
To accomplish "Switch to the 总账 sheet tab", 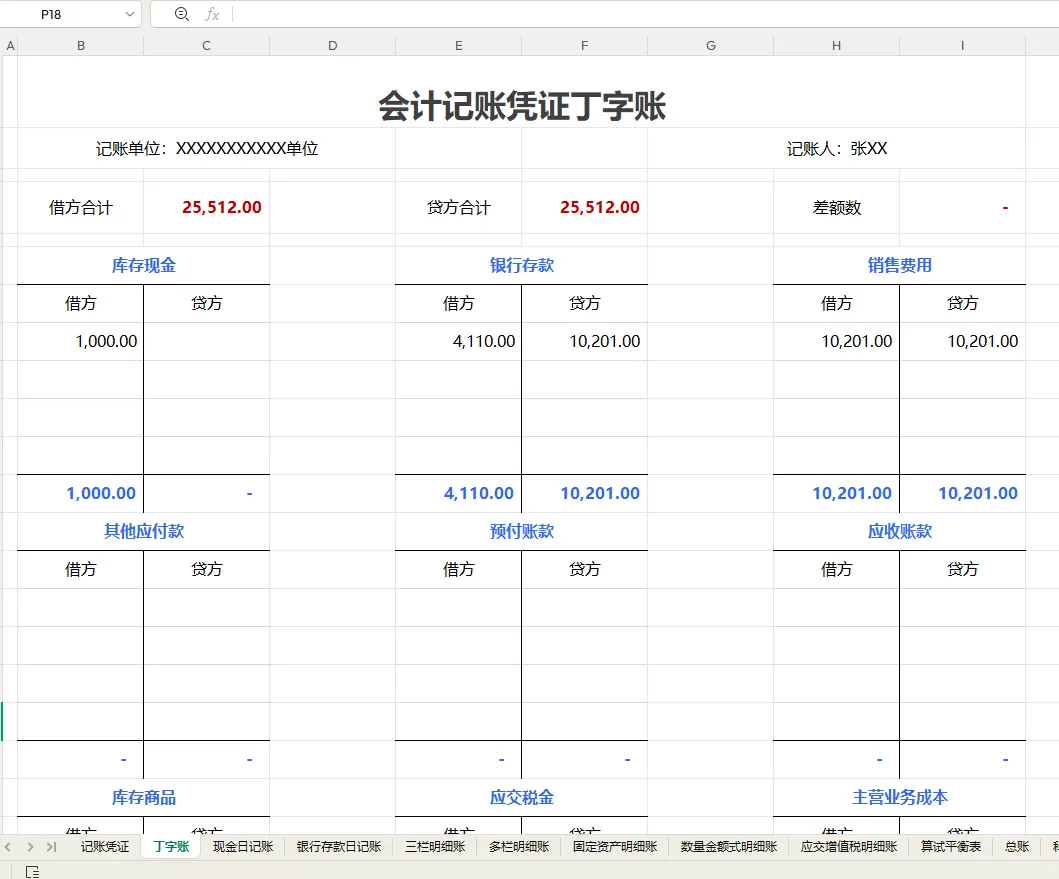I will tap(1017, 847).
